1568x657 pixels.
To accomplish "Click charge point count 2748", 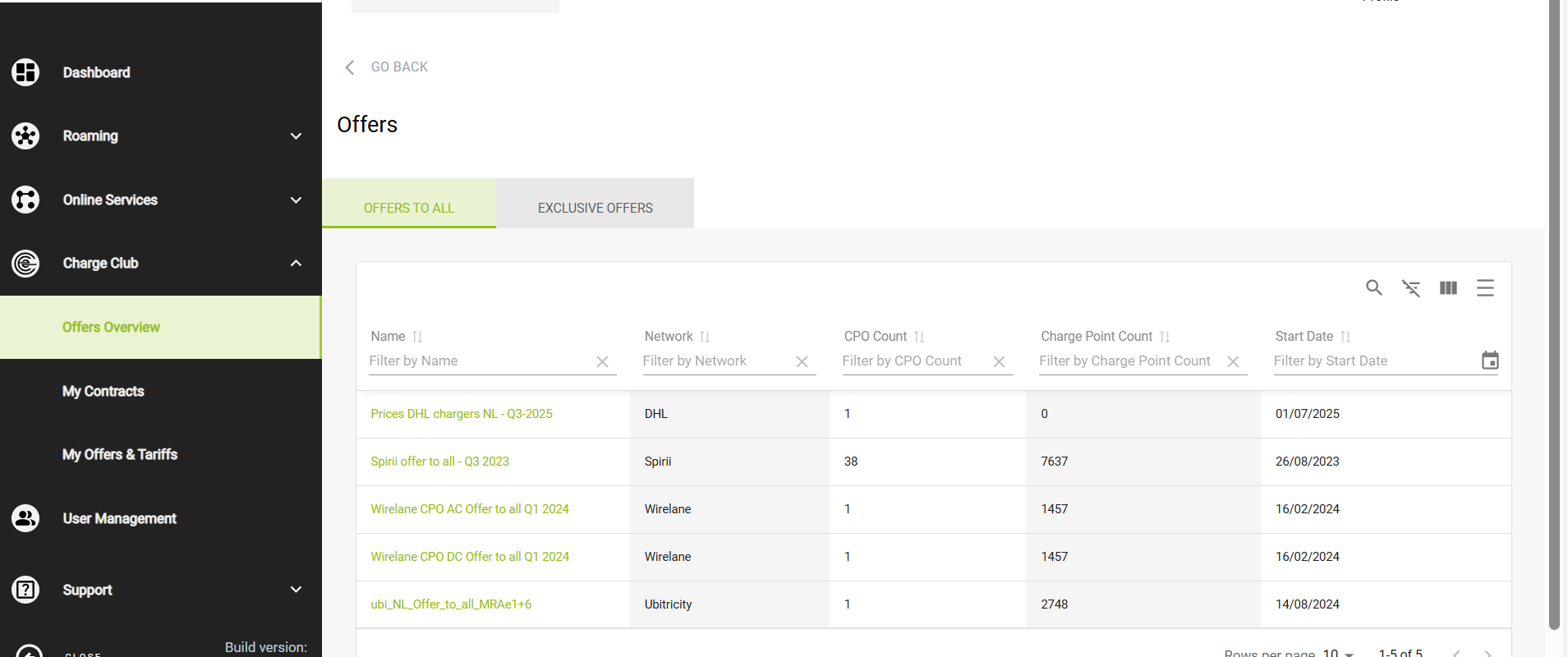I will click(1055, 604).
